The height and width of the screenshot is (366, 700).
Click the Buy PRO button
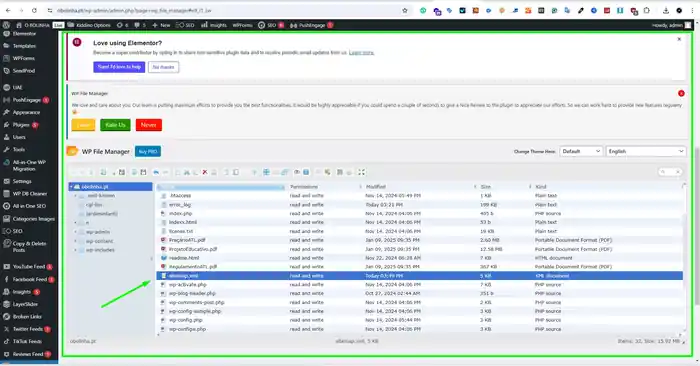pyautogui.click(x=148, y=152)
